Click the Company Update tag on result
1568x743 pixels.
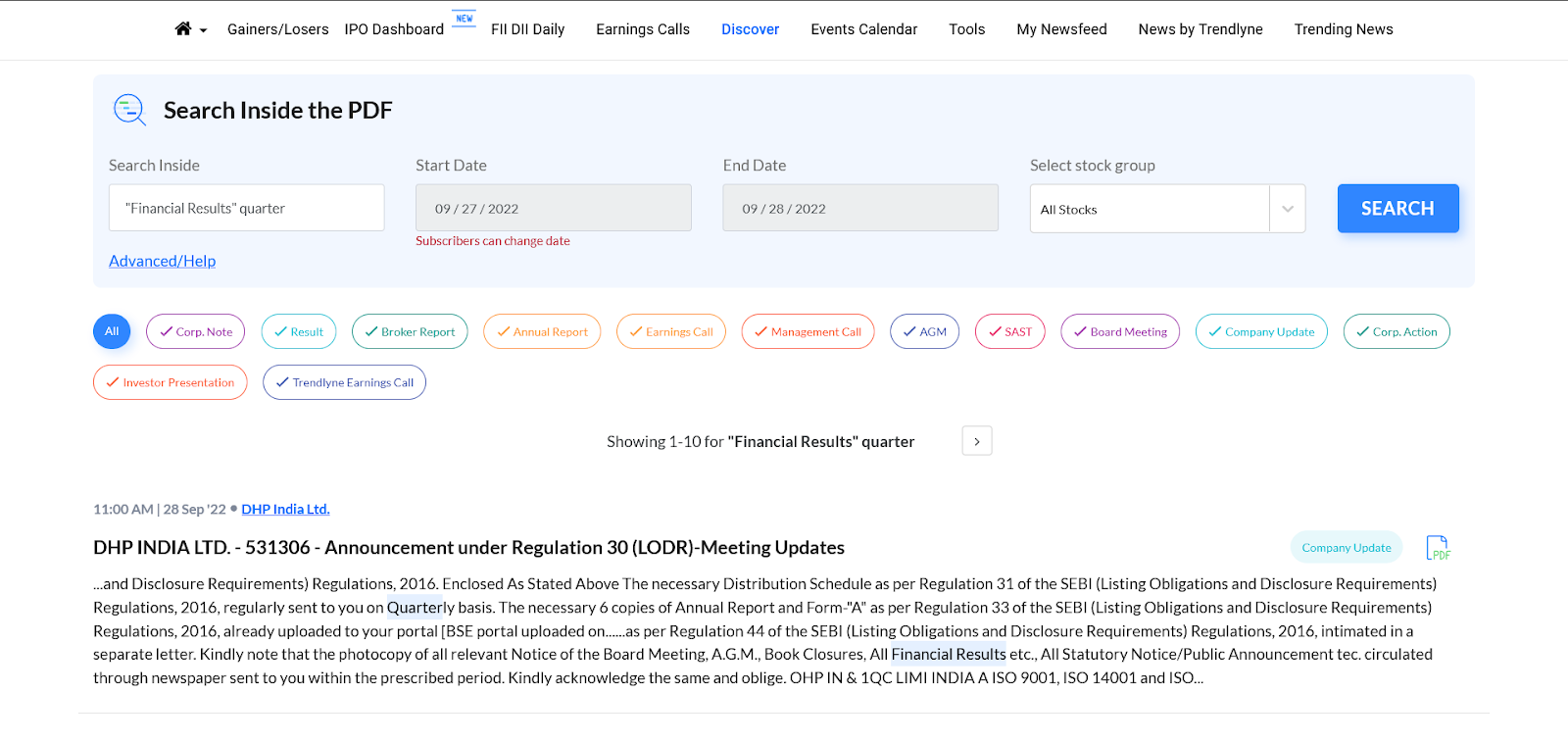coord(1347,548)
